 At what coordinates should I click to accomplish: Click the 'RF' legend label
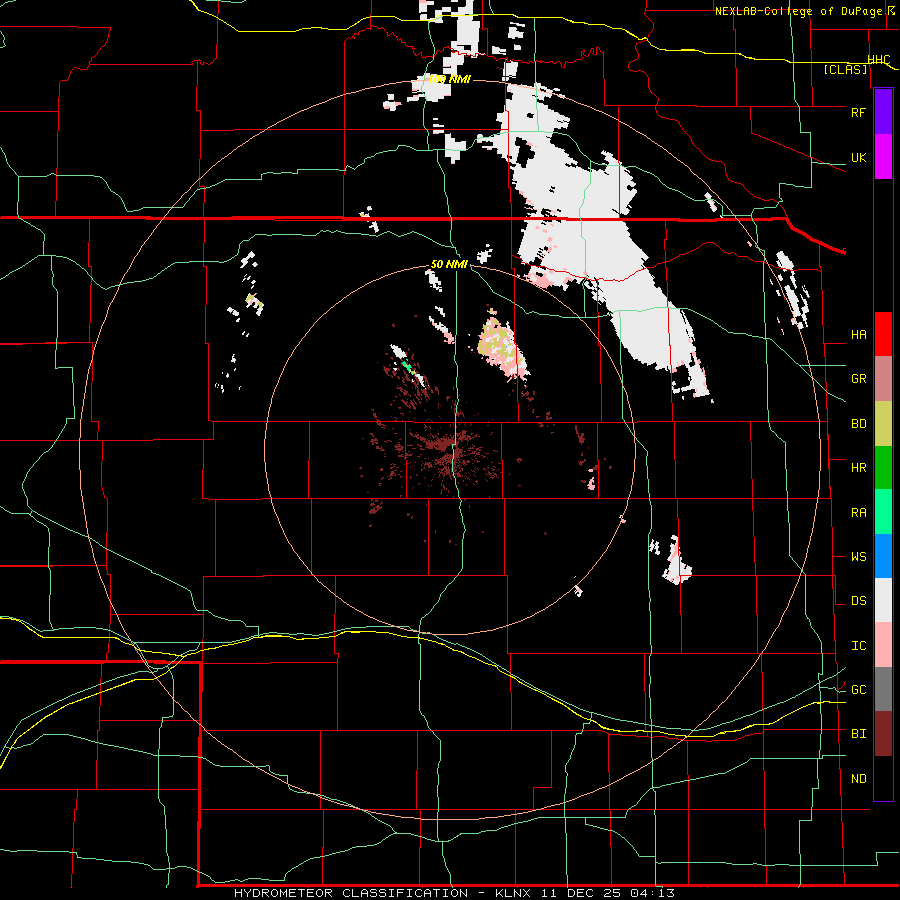click(858, 112)
